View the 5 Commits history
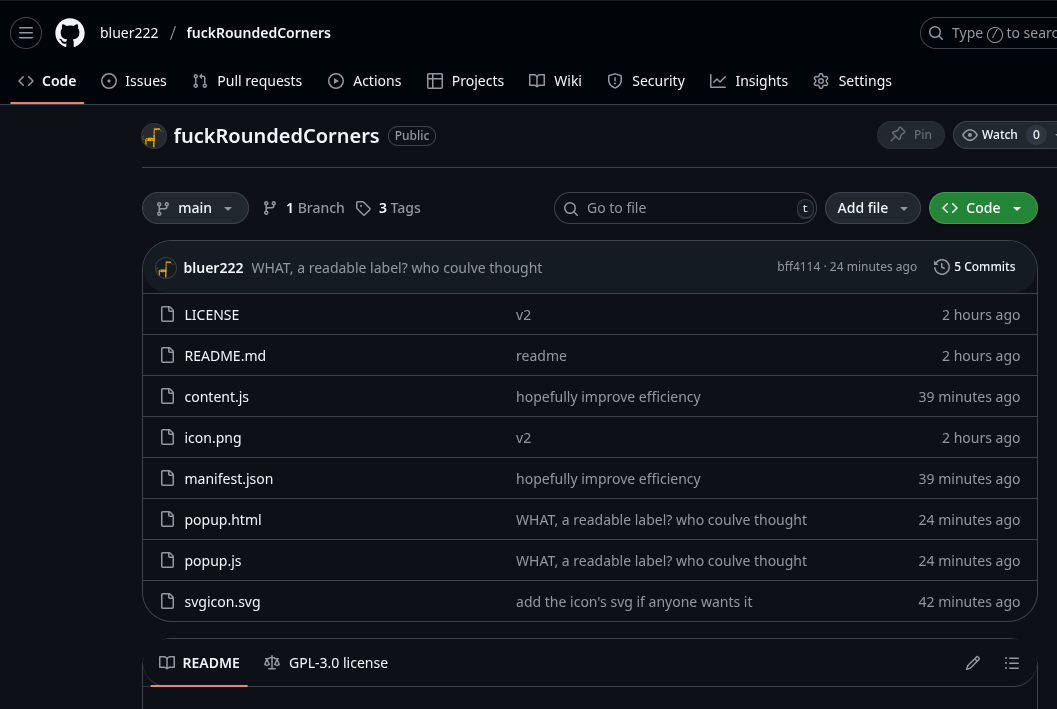Viewport: 1057px width, 709px height. [974, 267]
